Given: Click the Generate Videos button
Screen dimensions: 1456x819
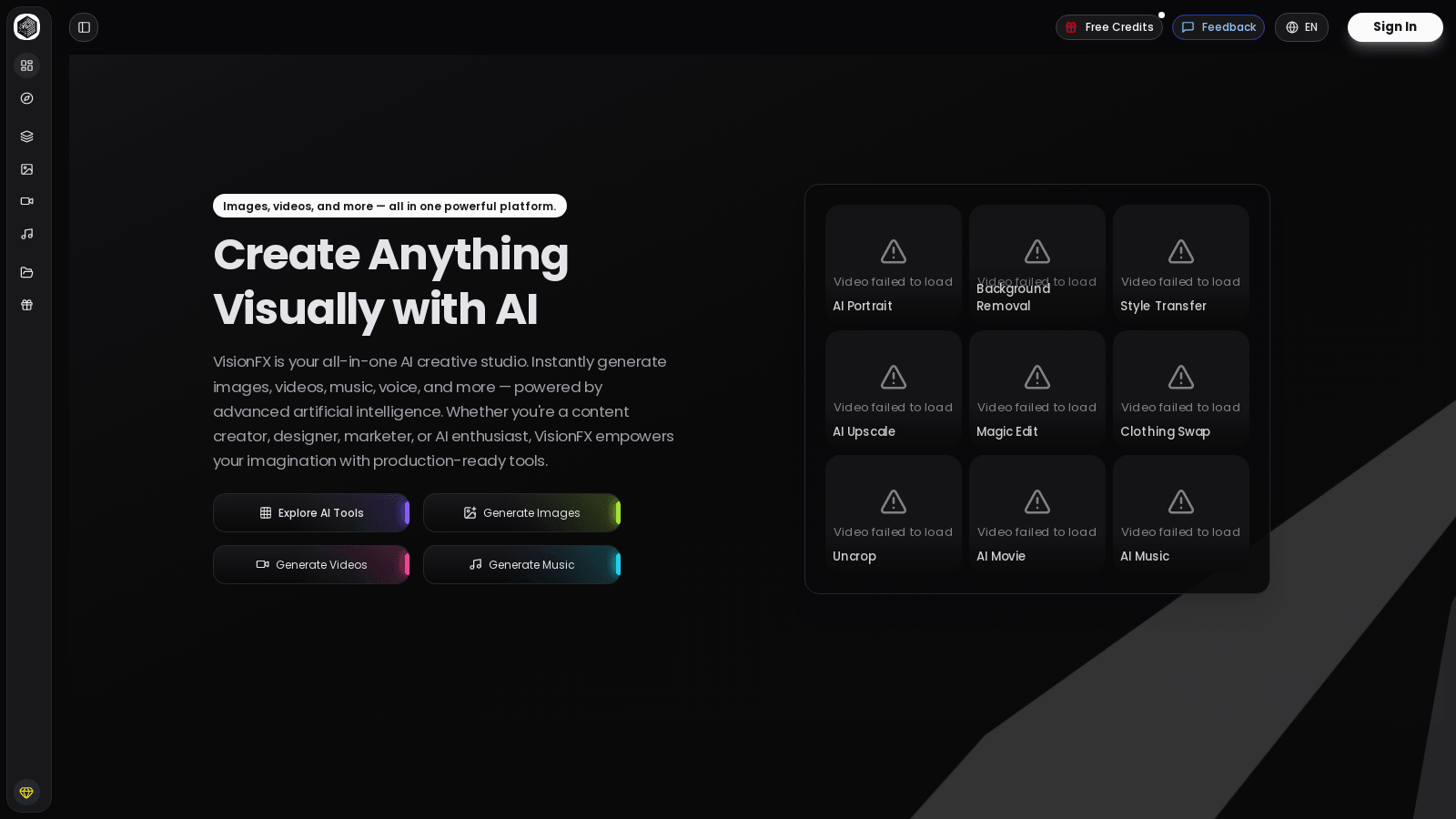Looking at the screenshot, I should (311, 565).
